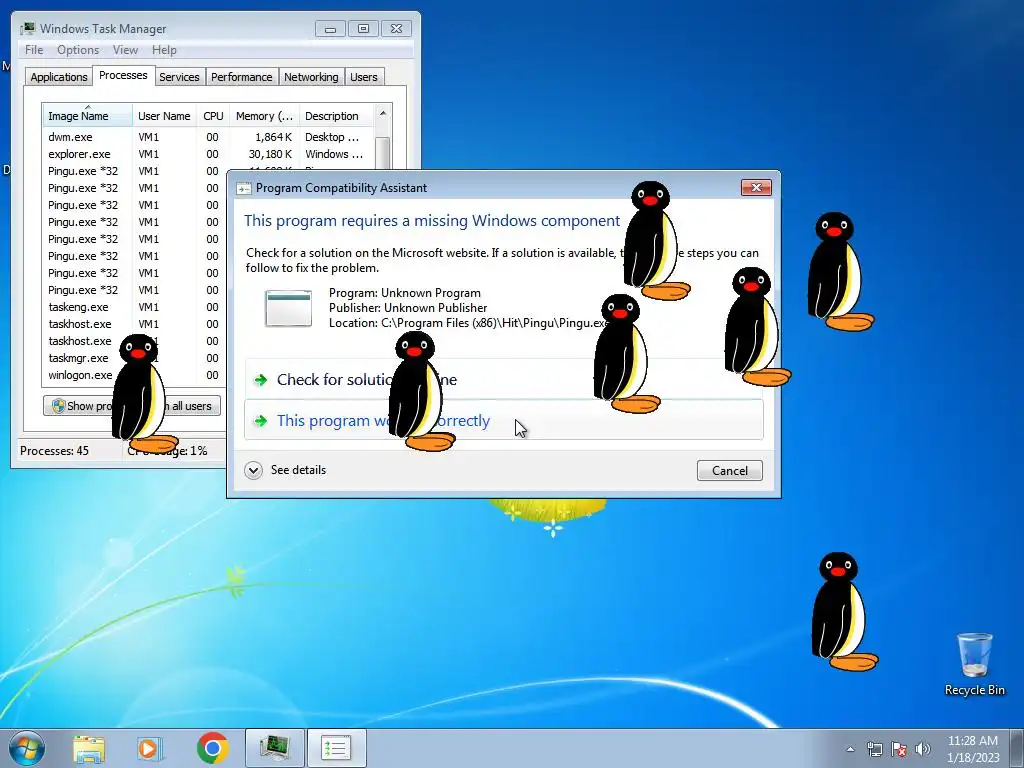Select winlogon.exe process row
Image resolution: width=1024 pixels, height=768 pixels.
pyautogui.click(x=134, y=375)
